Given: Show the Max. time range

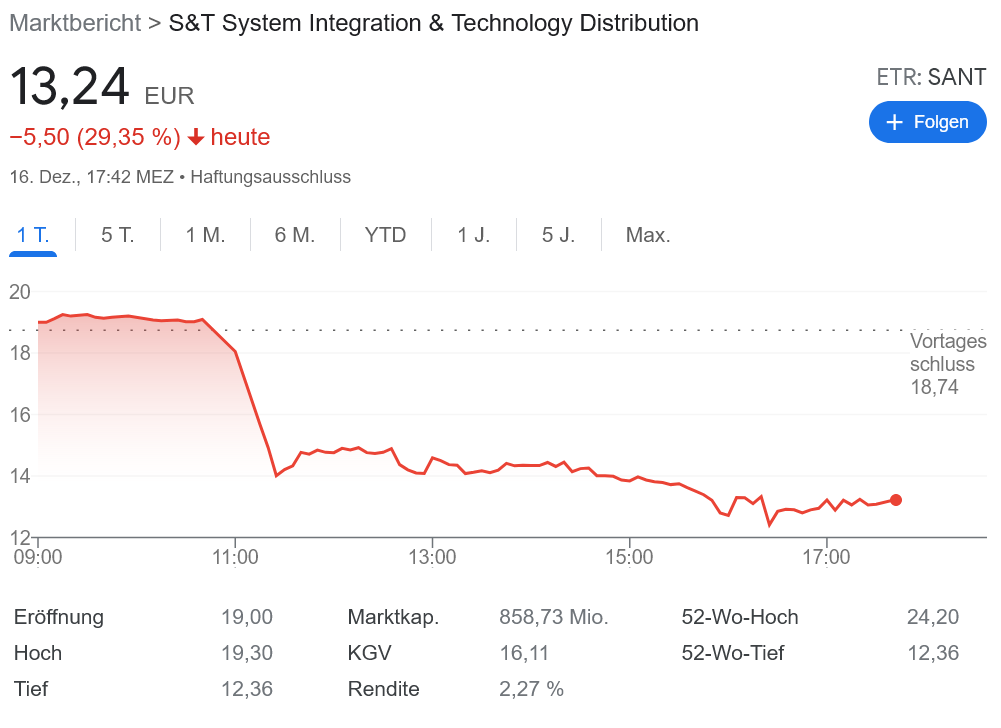Looking at the screenshot, I should point(648,235).
